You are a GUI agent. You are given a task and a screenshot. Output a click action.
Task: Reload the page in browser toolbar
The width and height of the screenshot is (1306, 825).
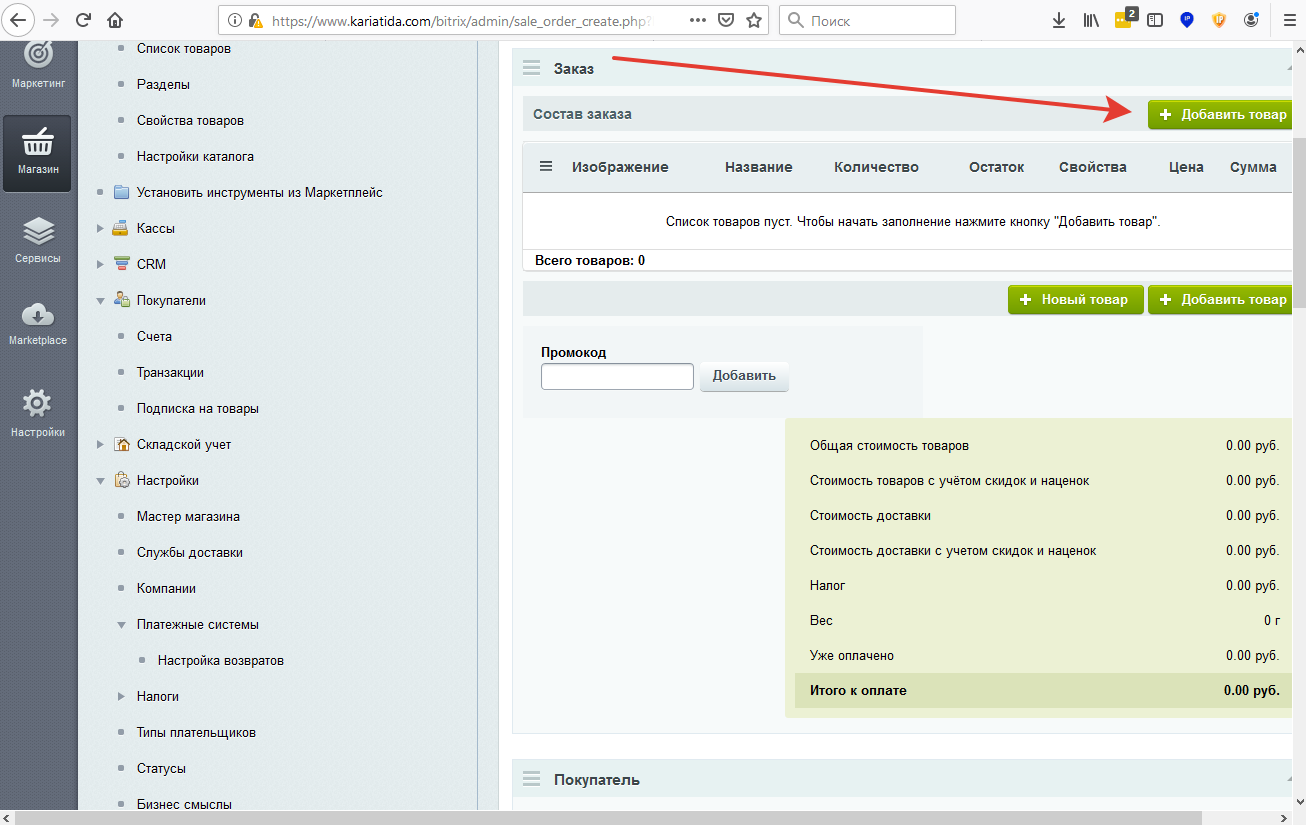point(83,20)
